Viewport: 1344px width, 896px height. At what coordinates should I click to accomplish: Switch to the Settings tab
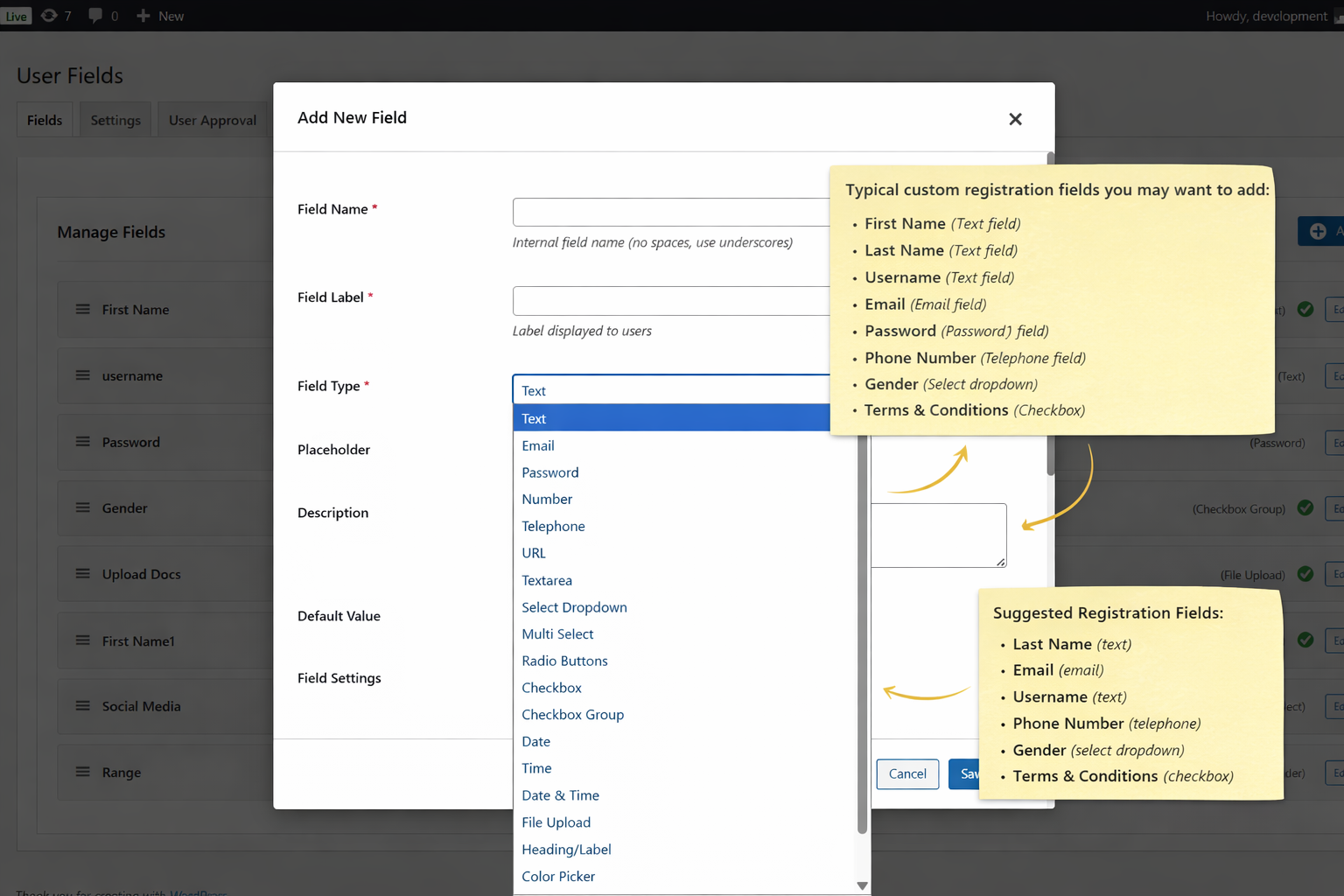(x=115, y=119)
